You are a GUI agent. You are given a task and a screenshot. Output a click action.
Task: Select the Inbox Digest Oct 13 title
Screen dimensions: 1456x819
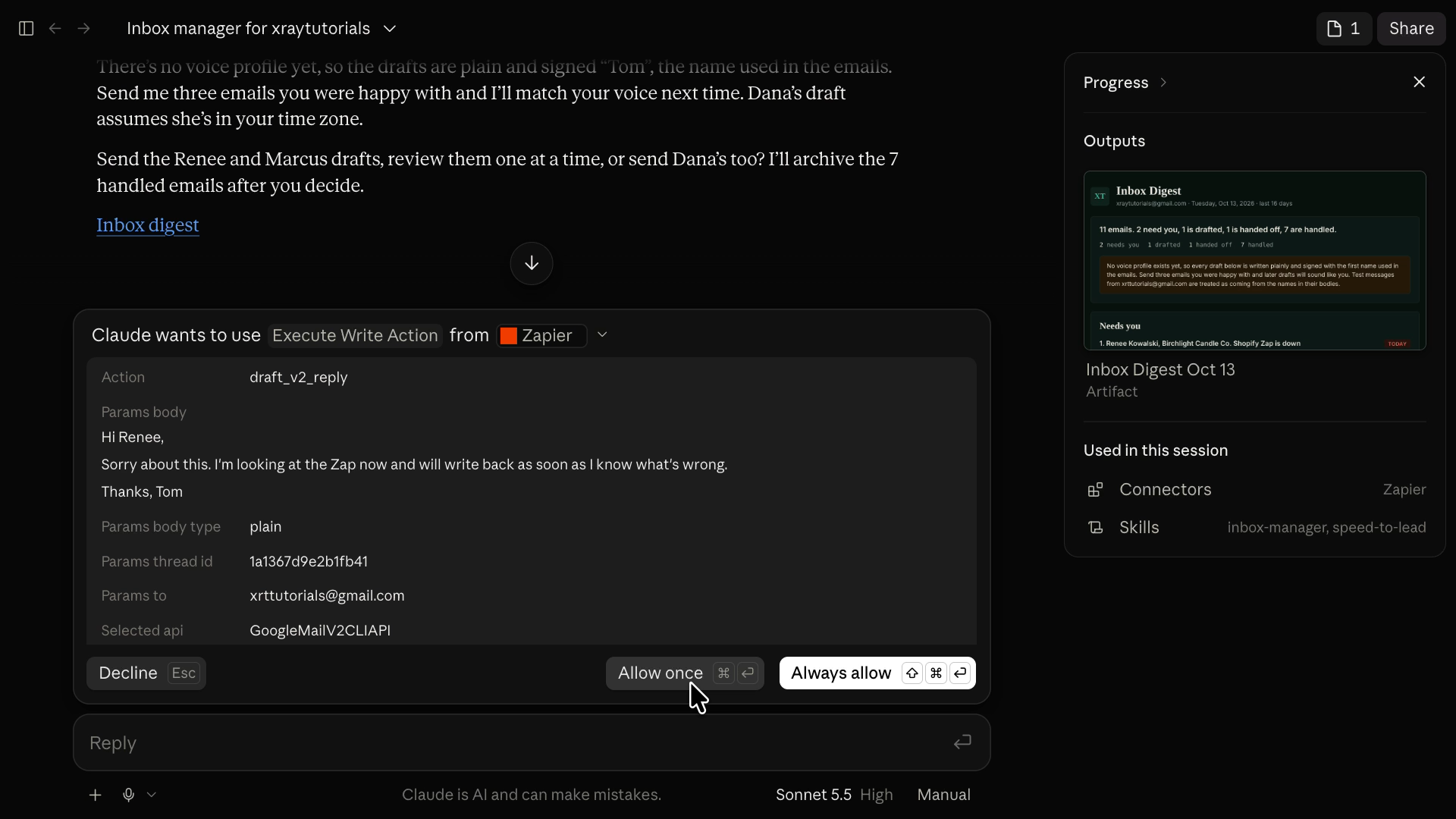1160,369
